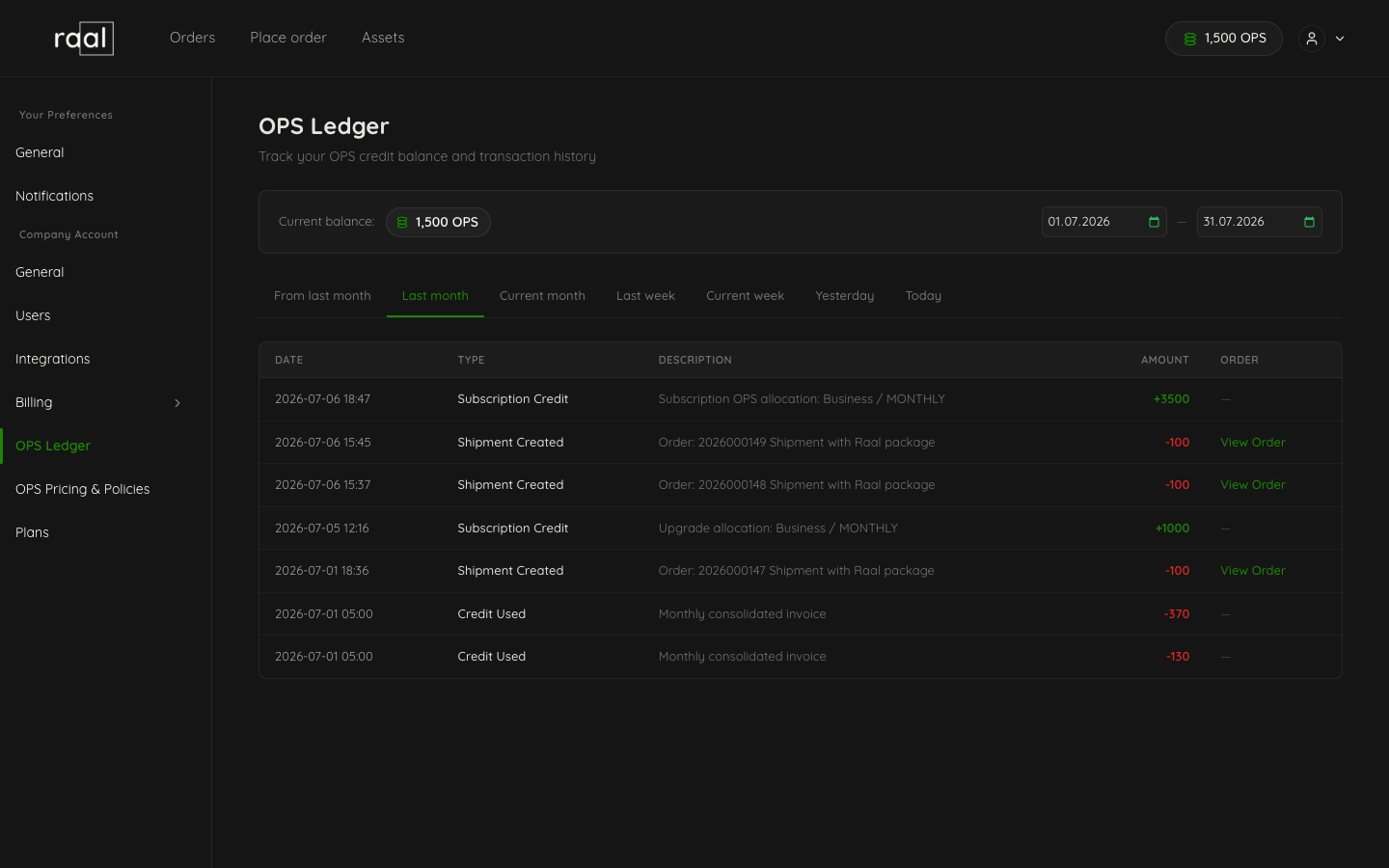Switch to the Current week tab
Image resolution: width=1389 pixels, height=868 pixels.
coord(745,296)
